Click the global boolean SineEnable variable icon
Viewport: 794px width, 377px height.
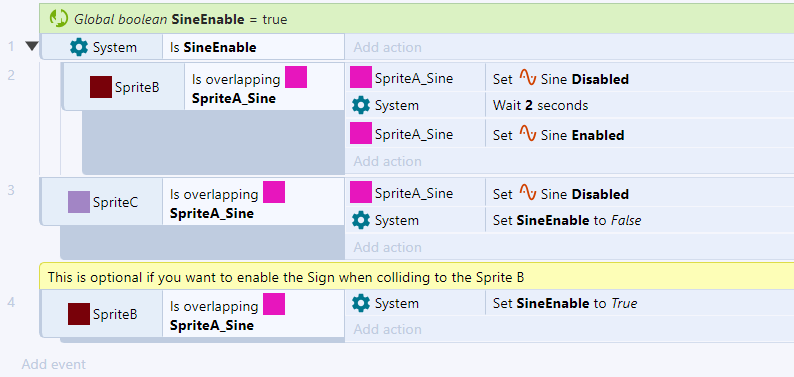(59, 19)
